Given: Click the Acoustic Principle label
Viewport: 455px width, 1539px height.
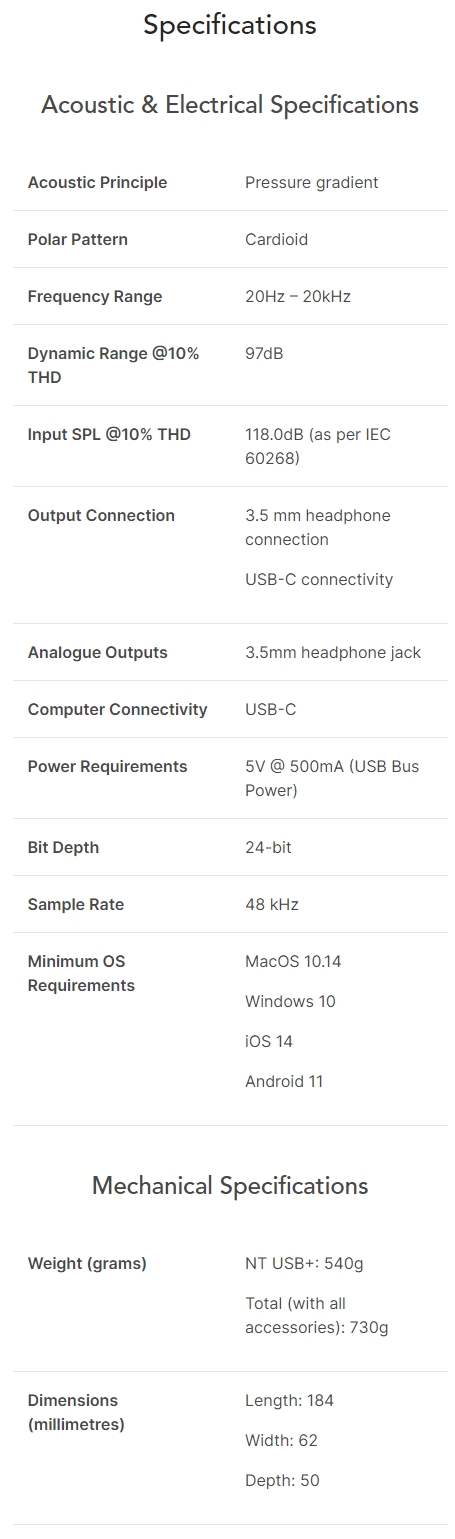Looking at the screenshot, I should [x=97, y=182].
